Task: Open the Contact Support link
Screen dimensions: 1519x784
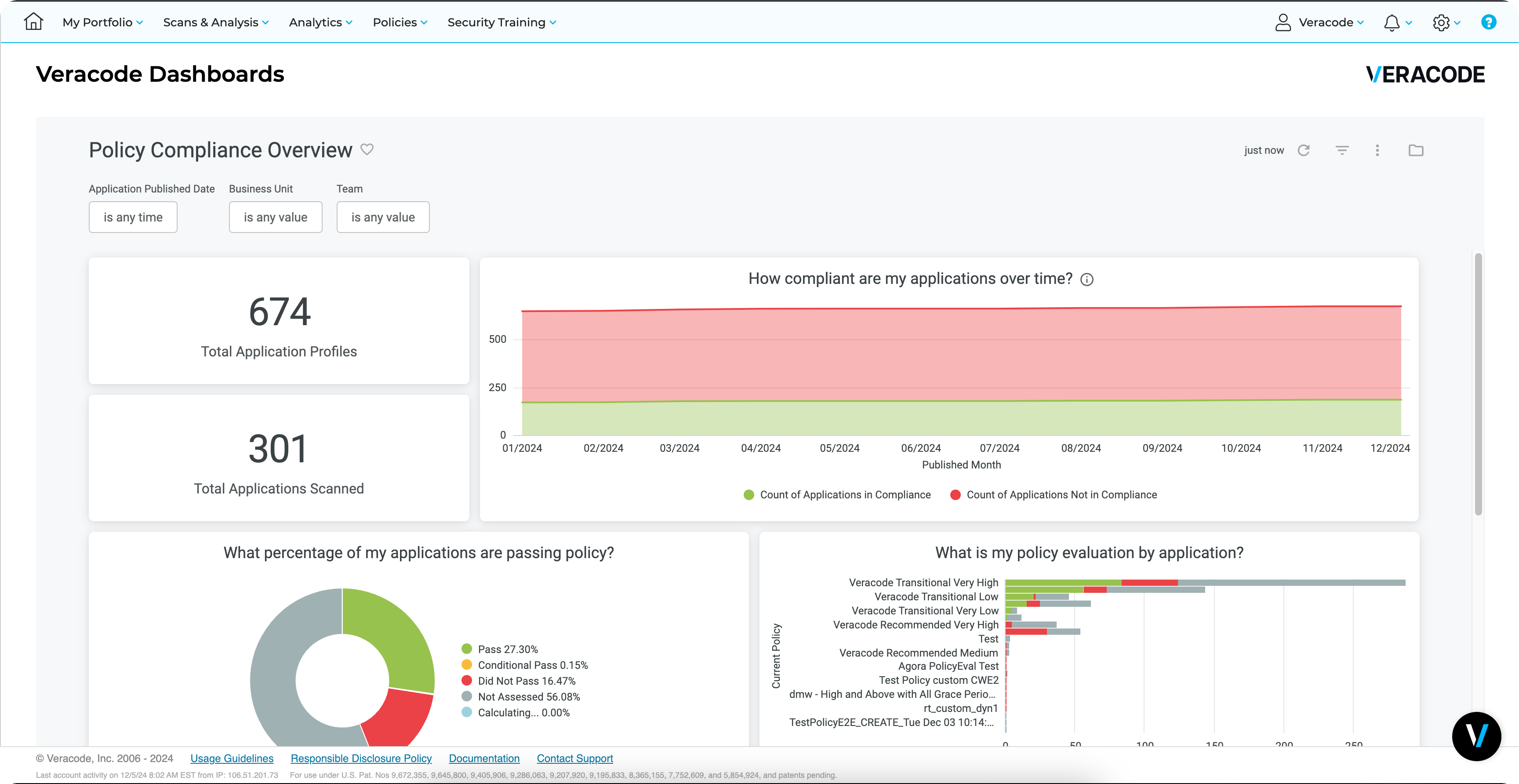Action: pos(575,759)
